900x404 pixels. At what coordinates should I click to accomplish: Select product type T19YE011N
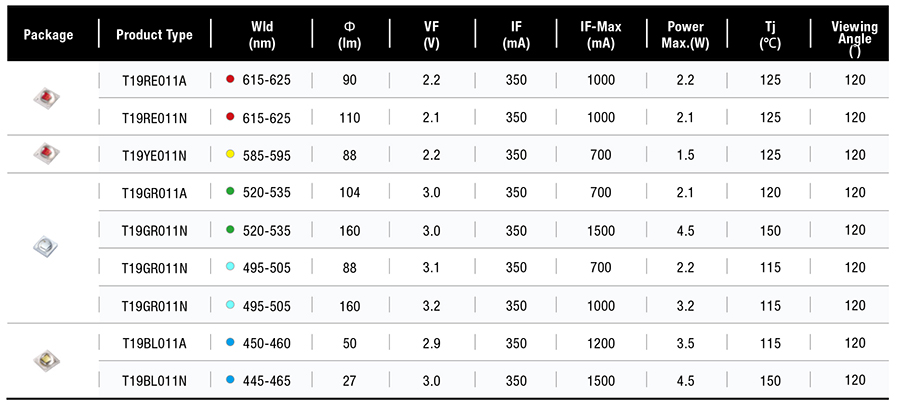[154, 154]
